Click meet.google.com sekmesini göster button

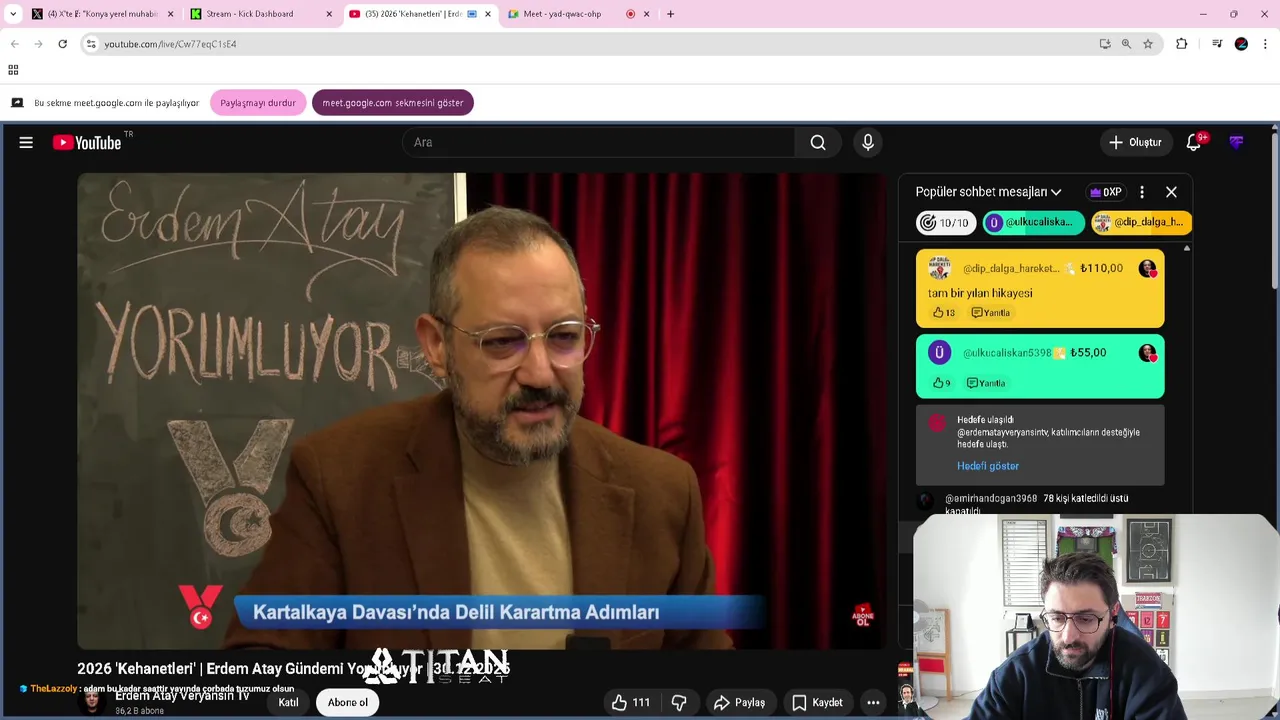point(393,103)
